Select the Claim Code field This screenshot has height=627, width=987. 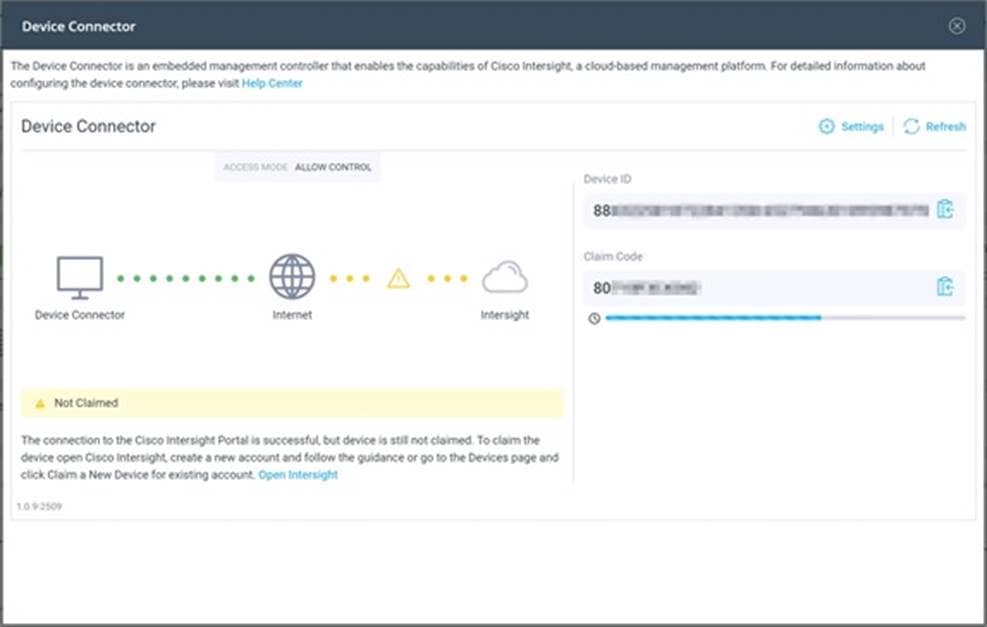tap(774, 288)
